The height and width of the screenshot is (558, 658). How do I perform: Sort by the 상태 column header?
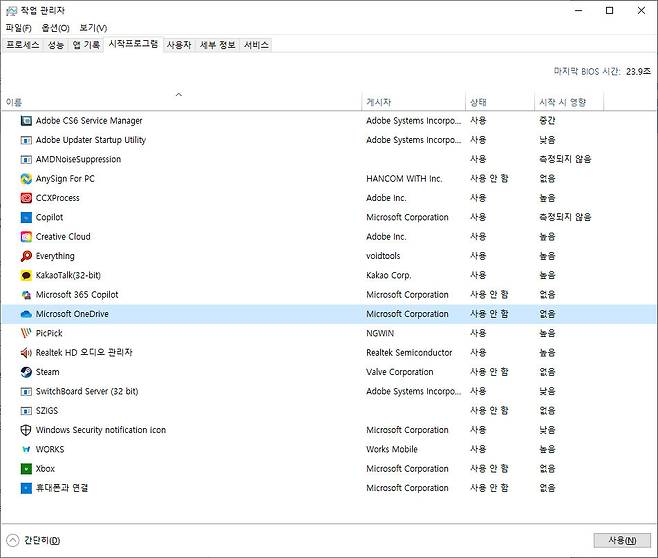478,102
